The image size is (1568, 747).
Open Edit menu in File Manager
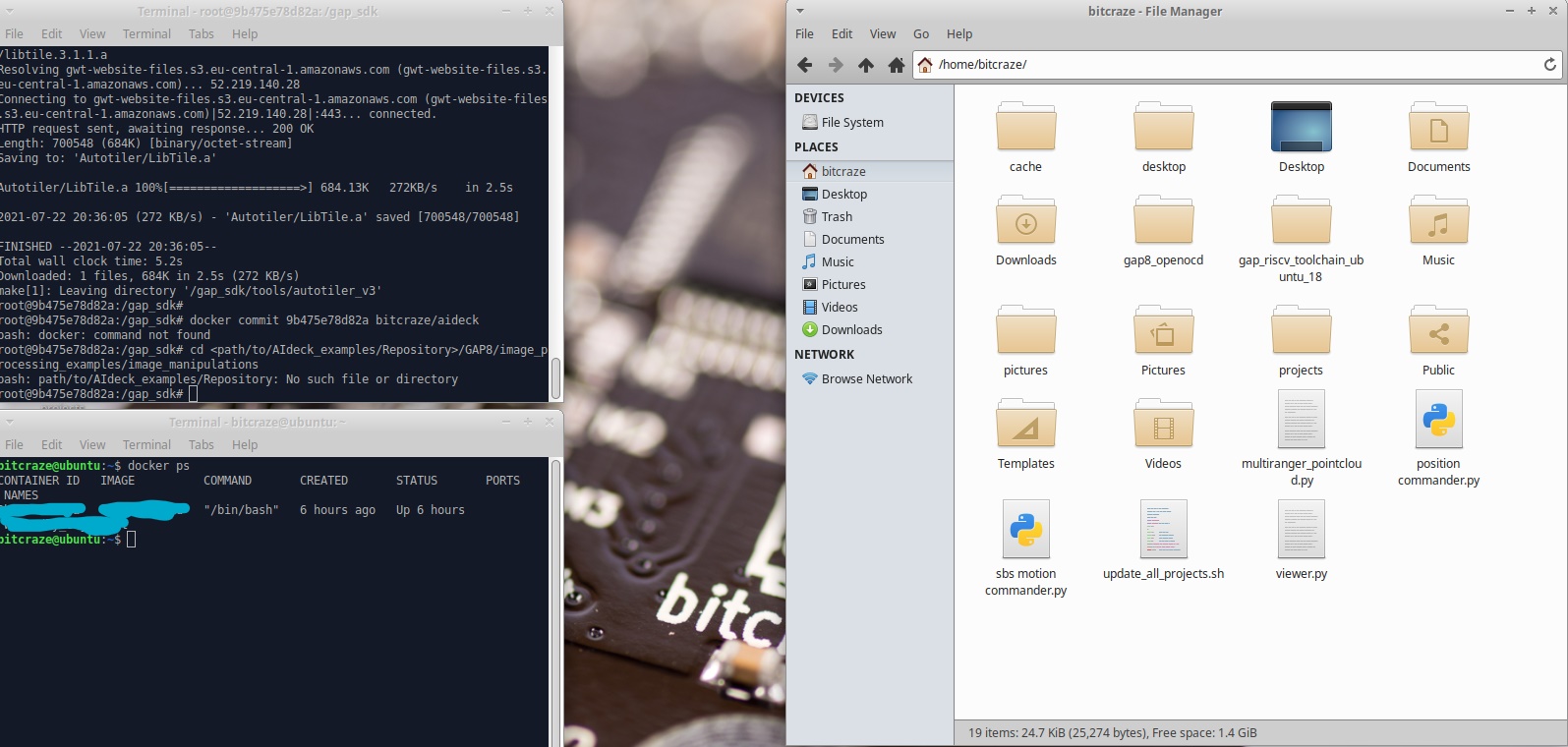[x=842, y=33]
